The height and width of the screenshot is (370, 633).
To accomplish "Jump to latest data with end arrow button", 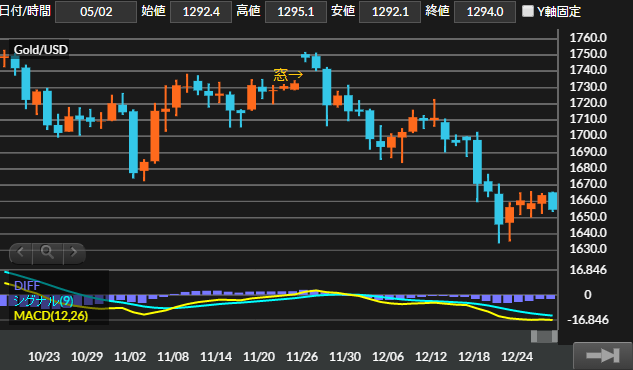I will (x=603, y=355).
